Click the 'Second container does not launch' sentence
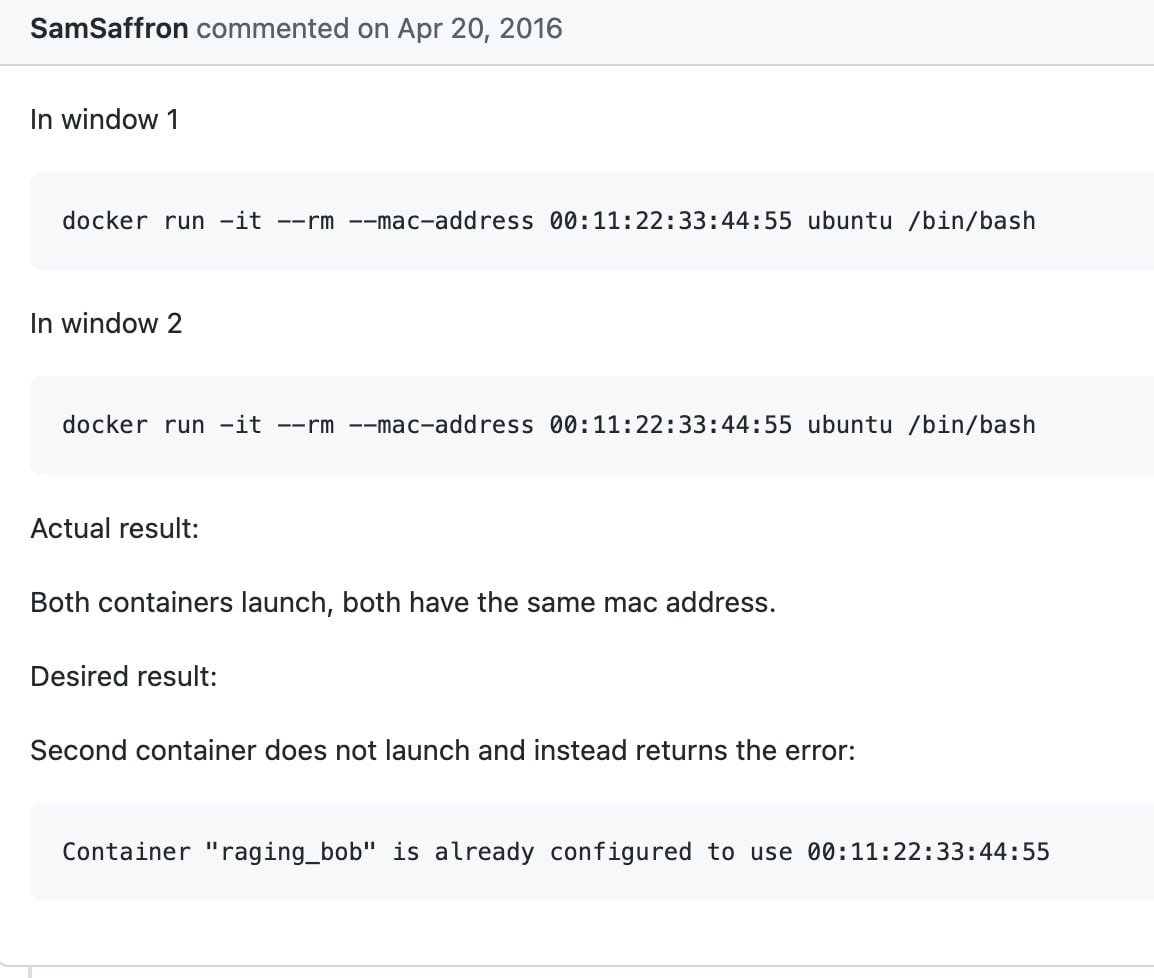1154x978 pixels. tap(443, 751)
